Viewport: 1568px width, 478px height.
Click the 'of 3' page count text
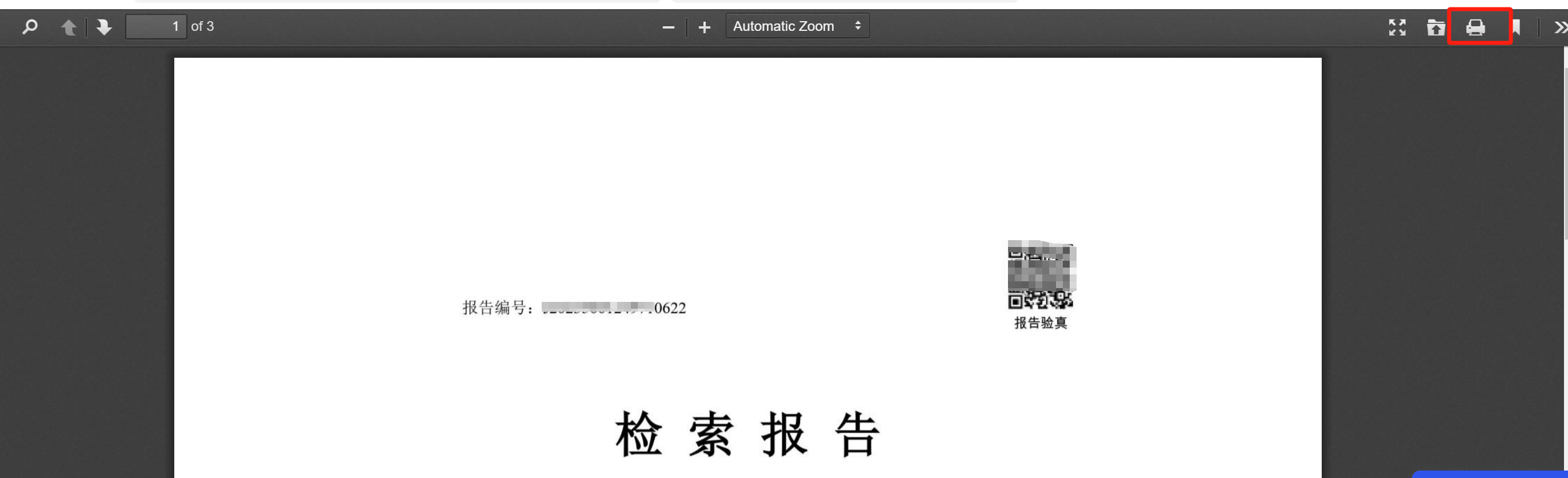(203, 27)
